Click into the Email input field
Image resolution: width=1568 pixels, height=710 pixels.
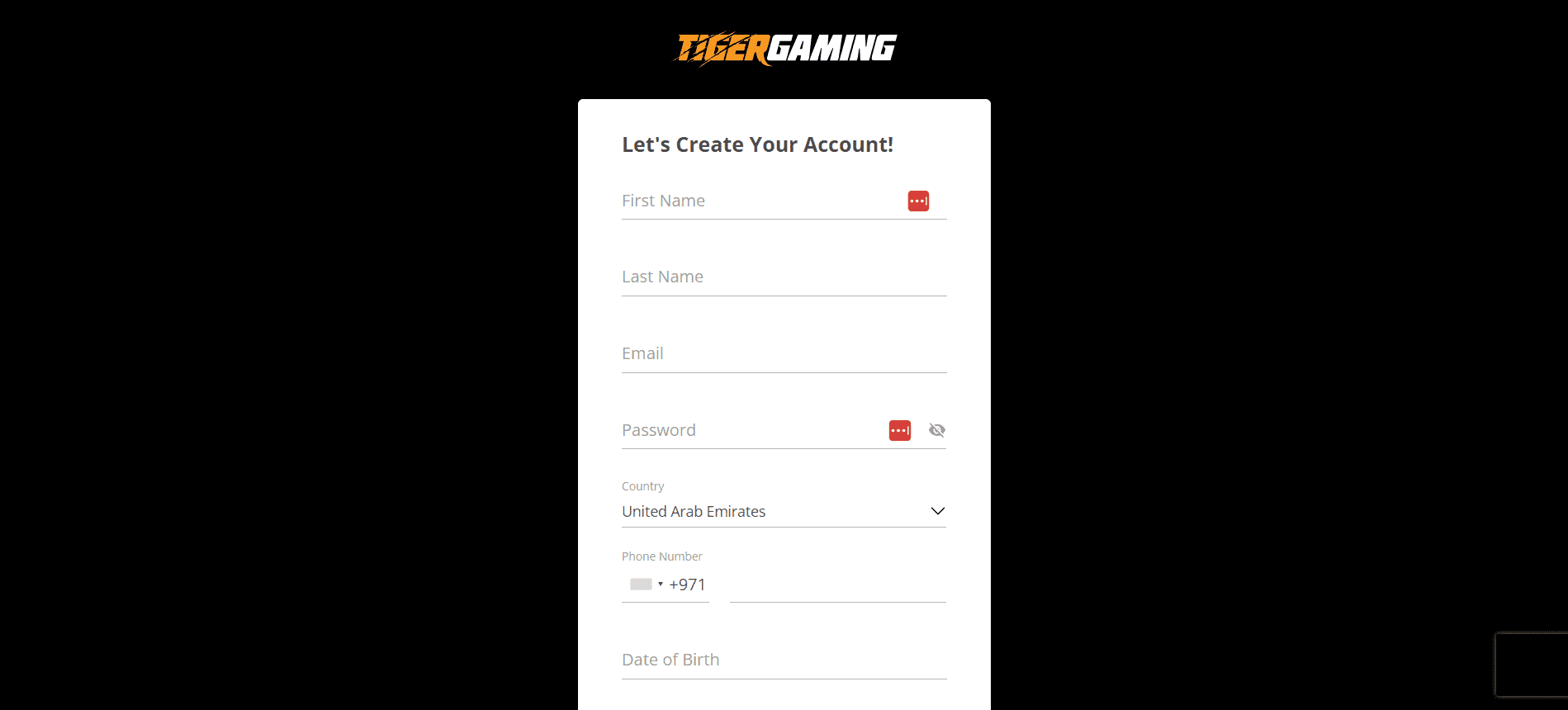pyautogui.click(x=784, y=354)
